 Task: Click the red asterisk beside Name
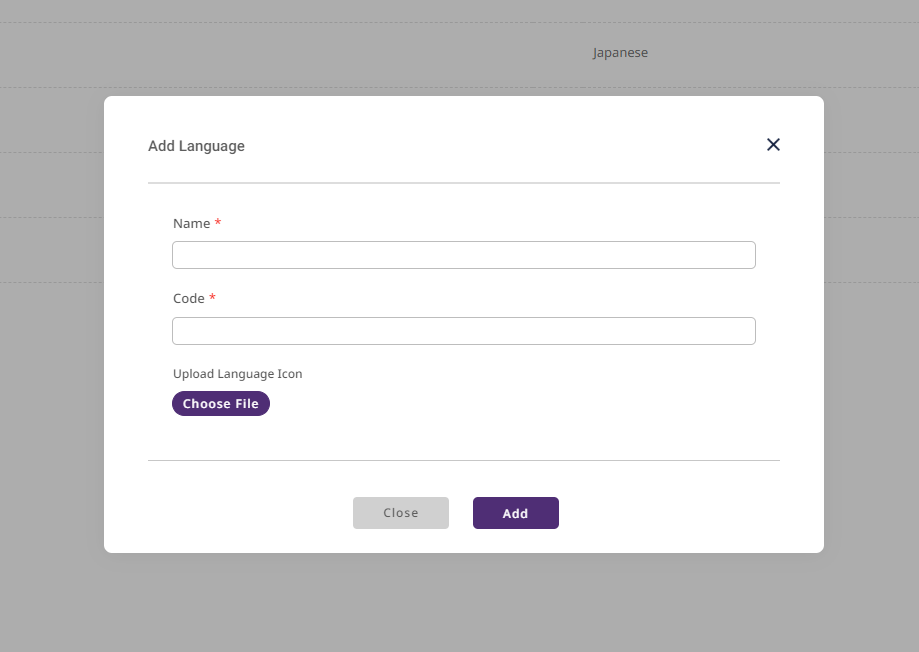218,223
